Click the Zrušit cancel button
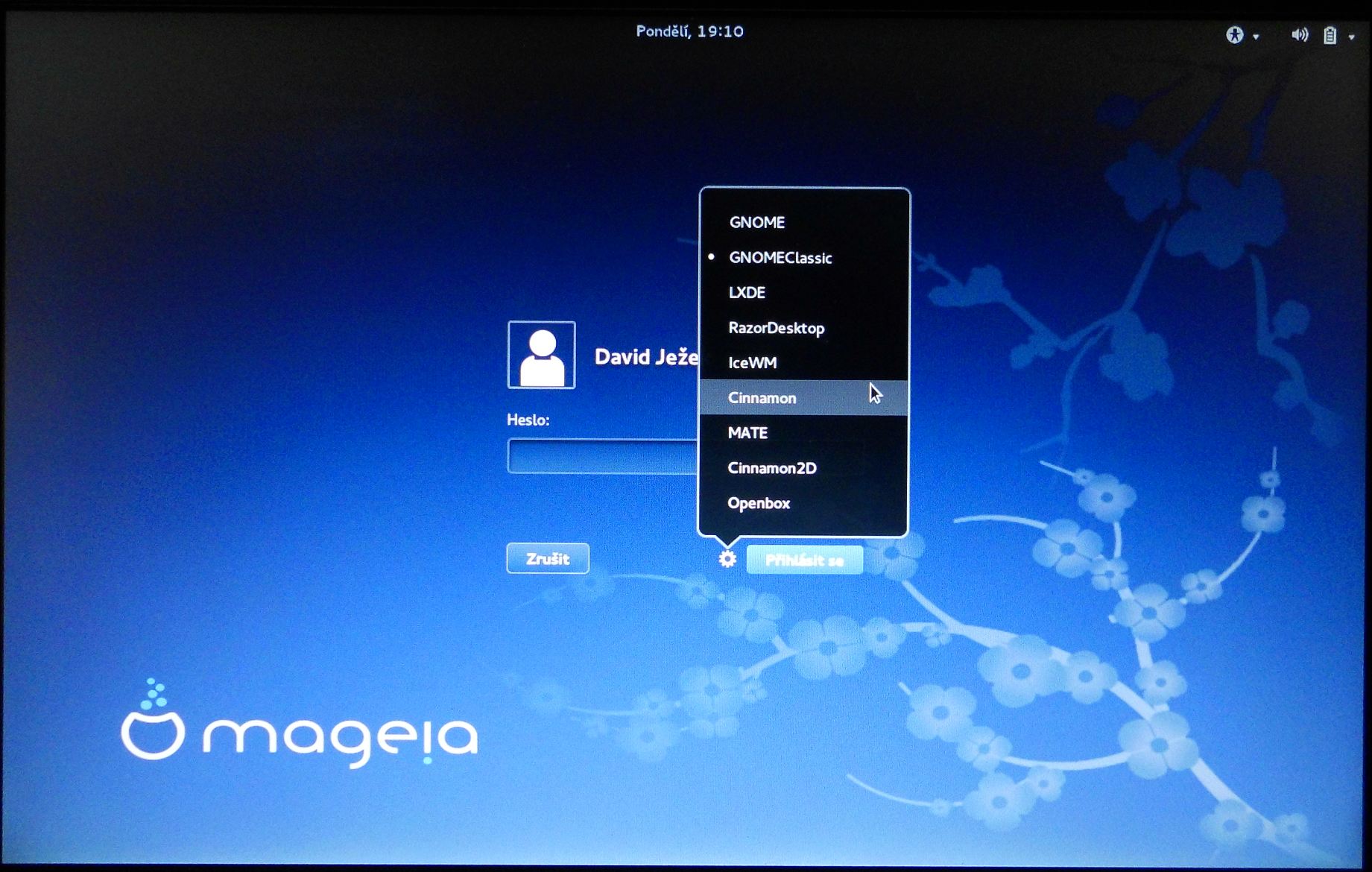The image size is (1372, 872). pos(548,558)
